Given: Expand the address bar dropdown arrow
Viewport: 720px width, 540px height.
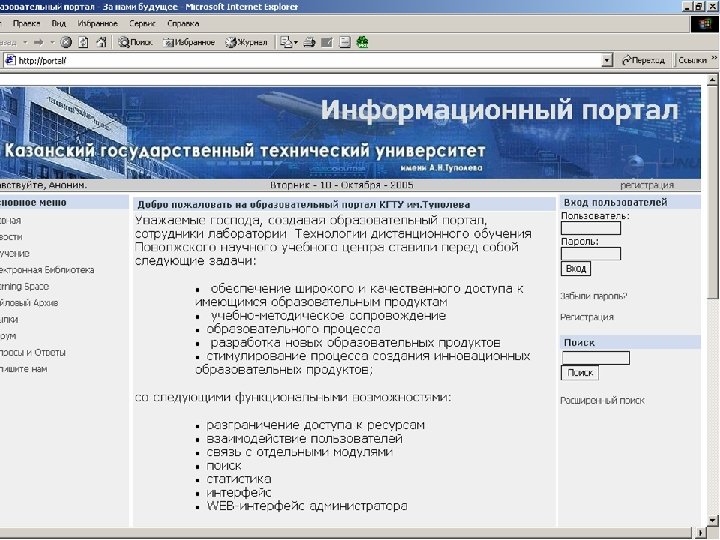Looking at the screenshot, I should point(608,60).
